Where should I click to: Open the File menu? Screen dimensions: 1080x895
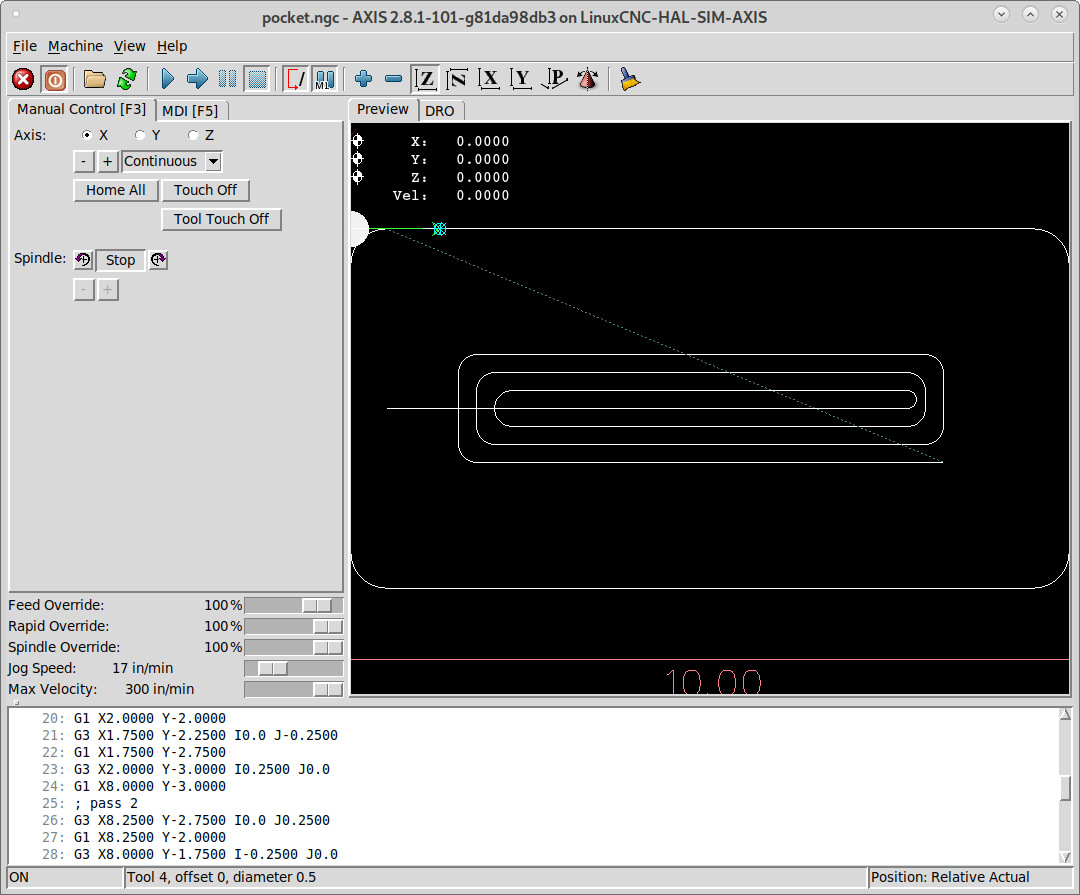pyautogui.click(x=25, y=46)
